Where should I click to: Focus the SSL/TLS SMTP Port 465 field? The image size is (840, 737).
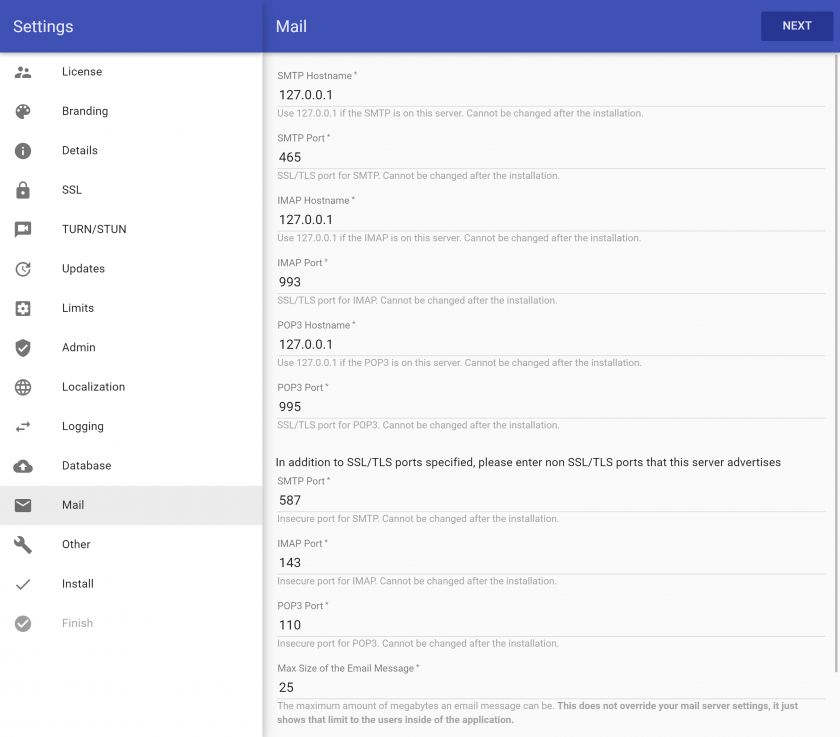(551, 157)
